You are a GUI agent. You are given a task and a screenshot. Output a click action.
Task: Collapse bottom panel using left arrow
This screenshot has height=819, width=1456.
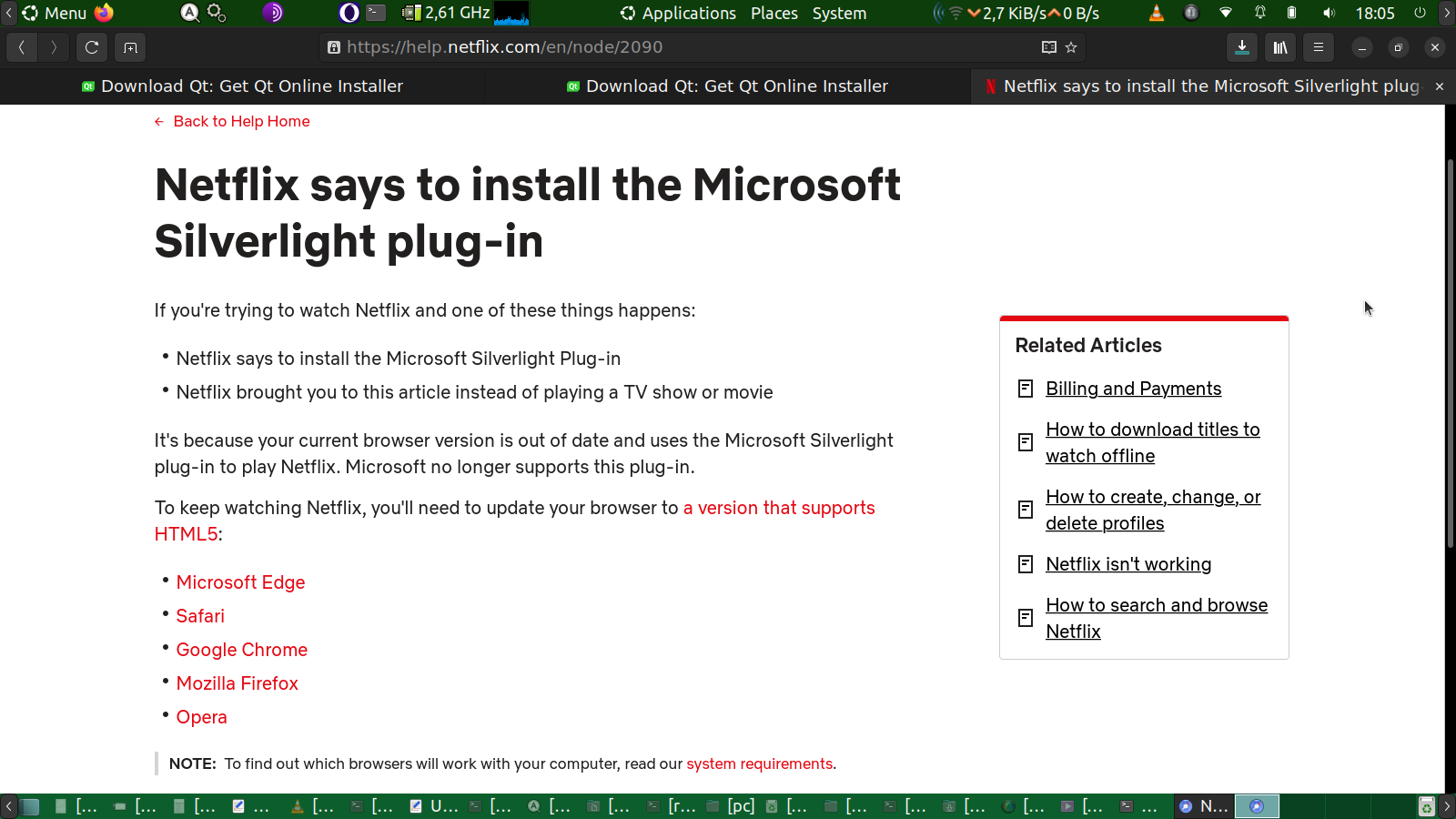(8, 806)
